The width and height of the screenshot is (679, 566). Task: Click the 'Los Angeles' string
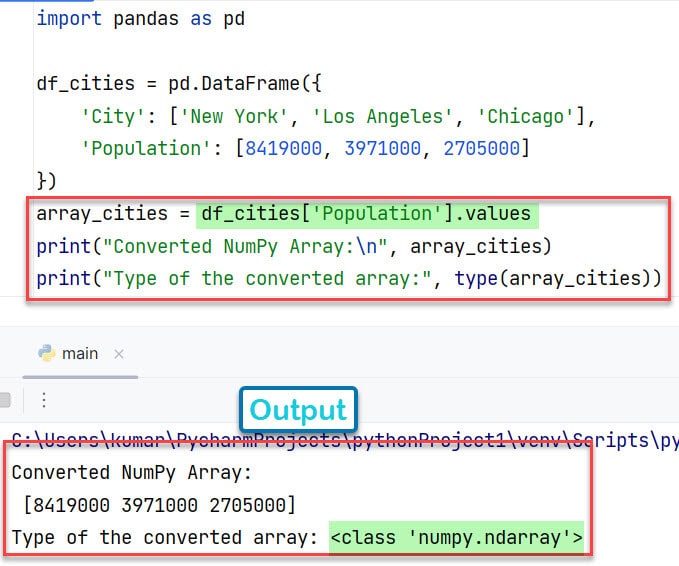[x=382, y=116]
